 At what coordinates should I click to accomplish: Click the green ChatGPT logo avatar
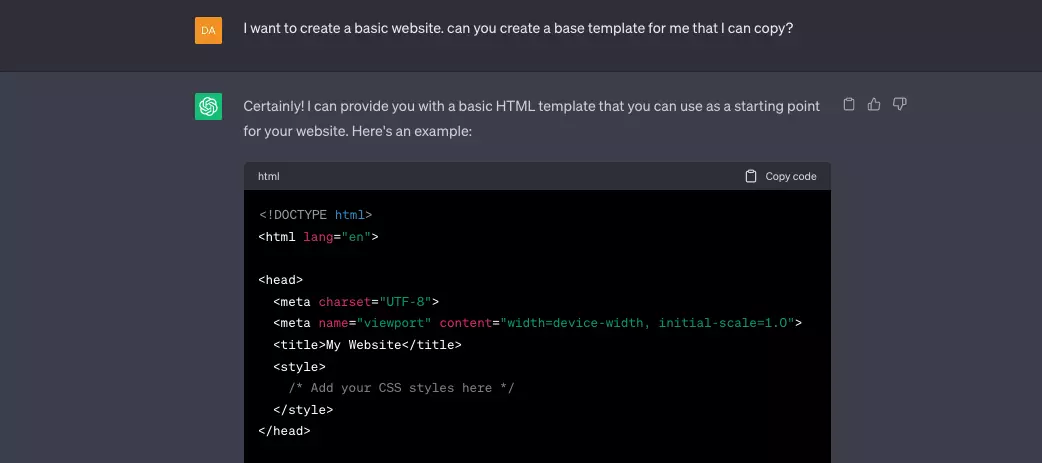pos(208,106)
